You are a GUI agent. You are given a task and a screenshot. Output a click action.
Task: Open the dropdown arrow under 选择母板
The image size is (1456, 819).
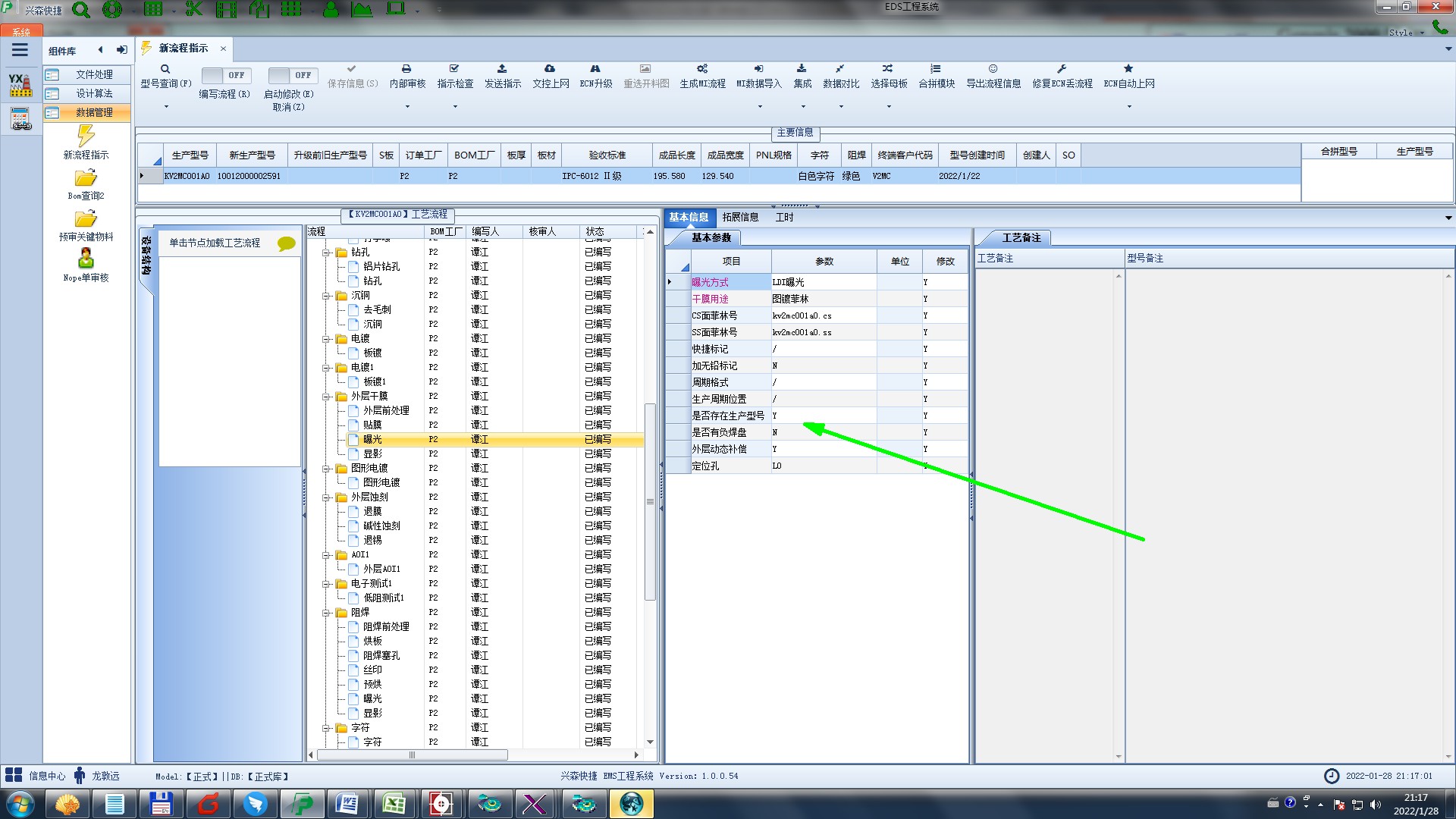tap(889, 107)
